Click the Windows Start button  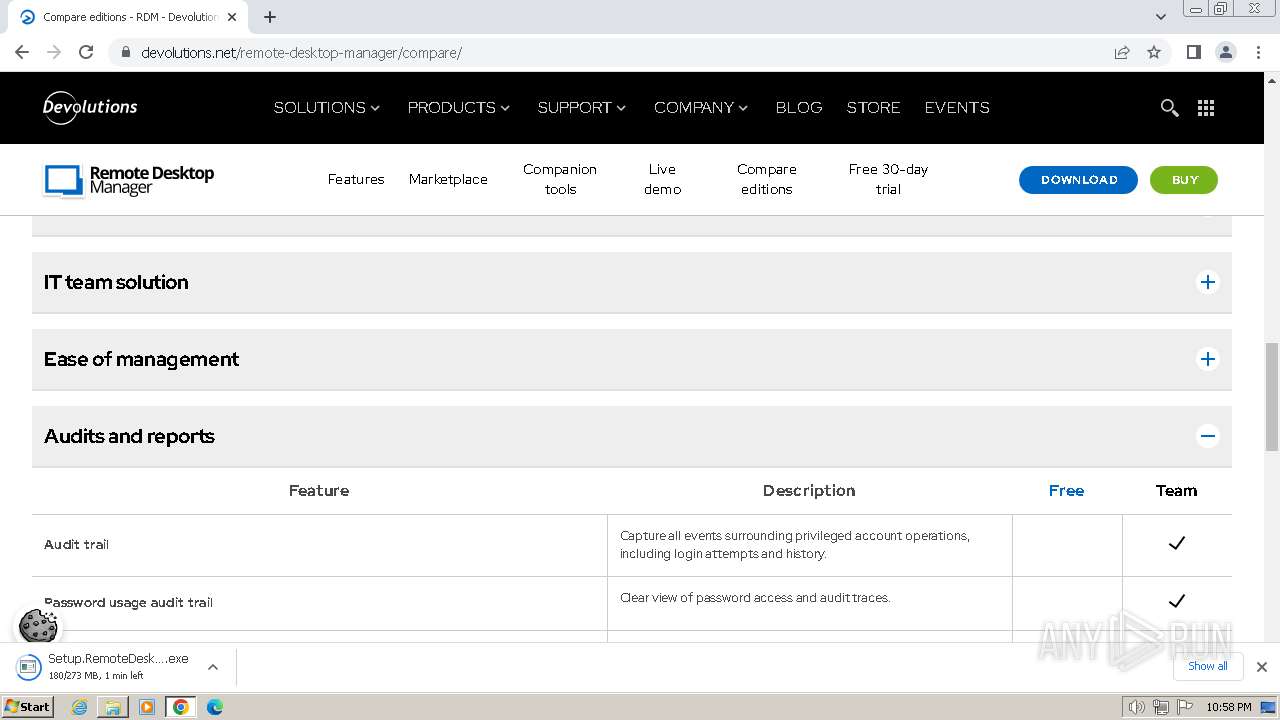(x=28, y=707)
